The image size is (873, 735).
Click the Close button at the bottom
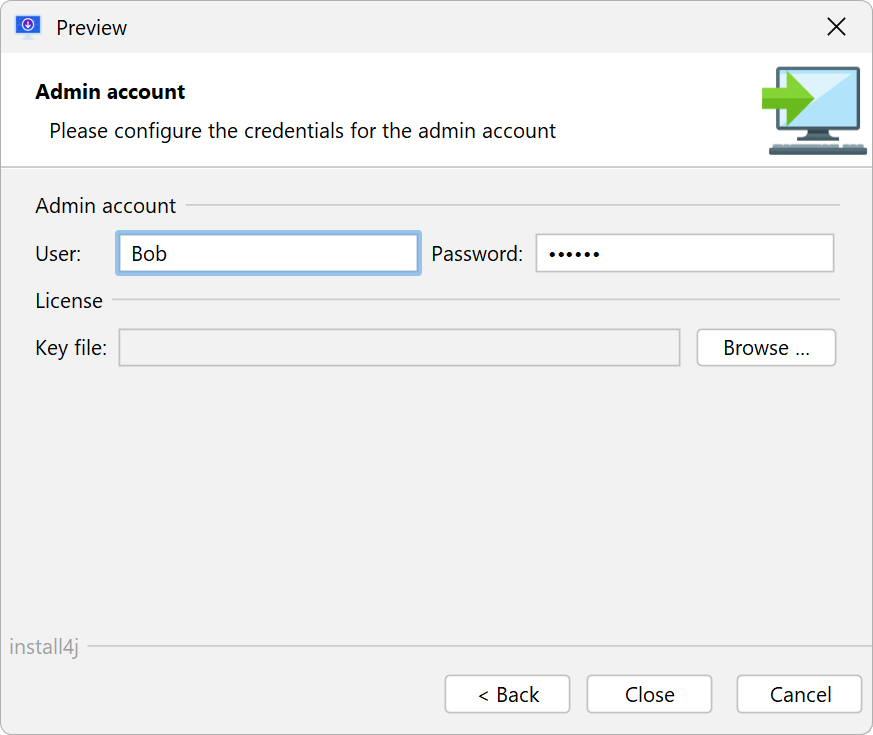coord(649,694)
